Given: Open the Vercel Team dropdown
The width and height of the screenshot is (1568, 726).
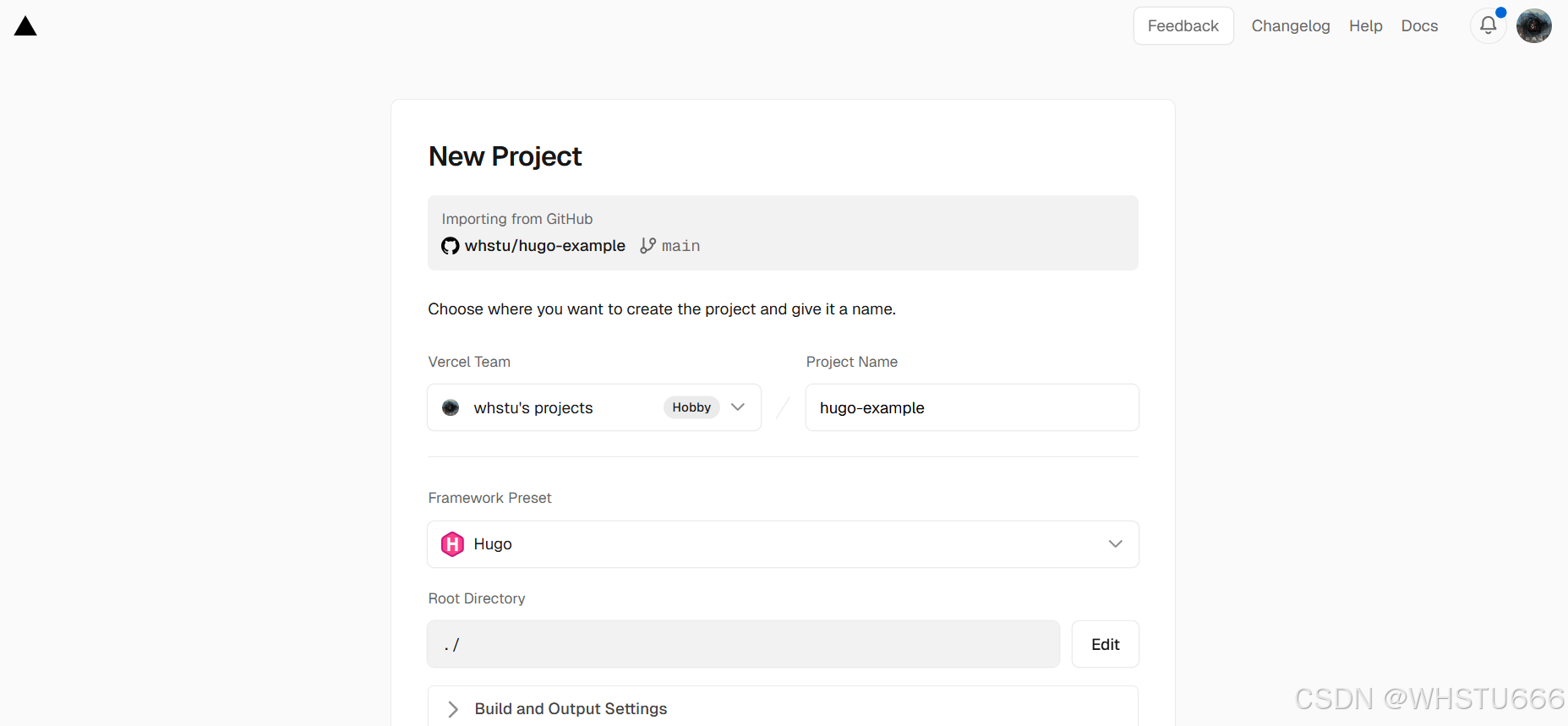Looking at the screenshot, I should click(x=737, y=407).
